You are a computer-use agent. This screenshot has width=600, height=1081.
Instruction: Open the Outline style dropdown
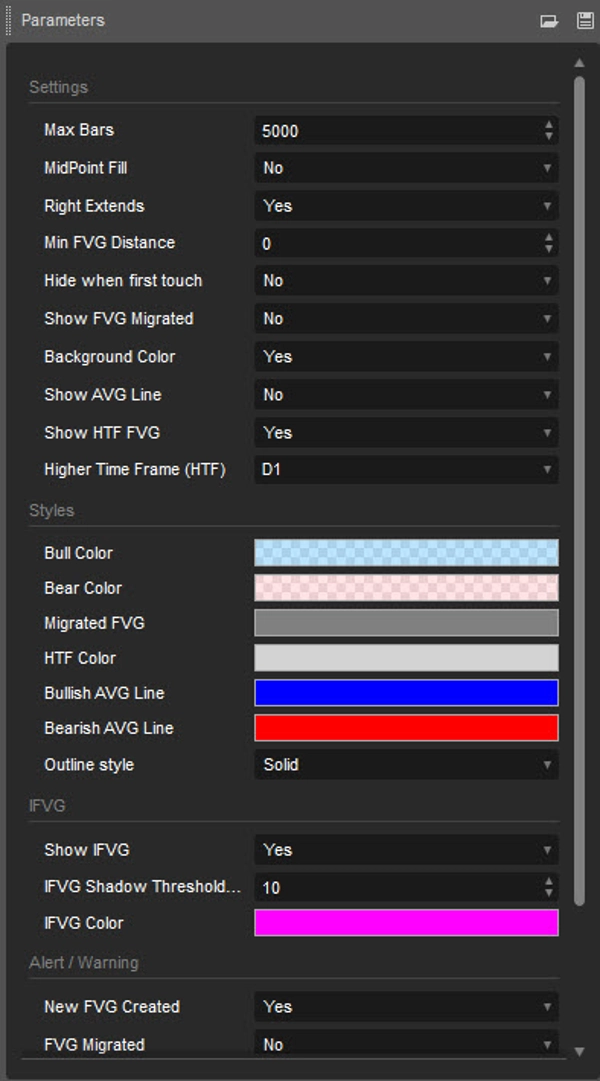[406, 765]
